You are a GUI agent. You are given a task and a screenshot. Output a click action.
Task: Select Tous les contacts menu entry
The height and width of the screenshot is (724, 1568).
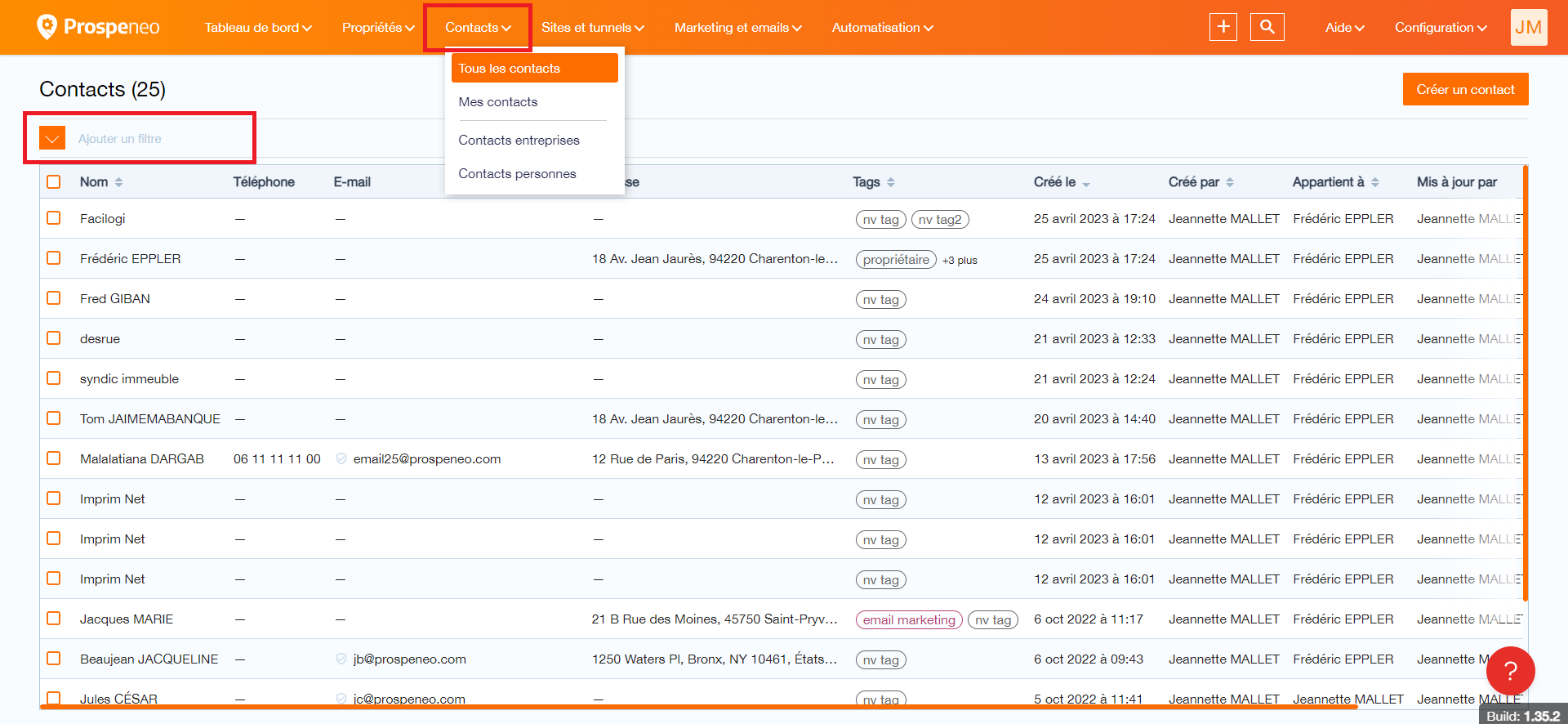[535, 68]
